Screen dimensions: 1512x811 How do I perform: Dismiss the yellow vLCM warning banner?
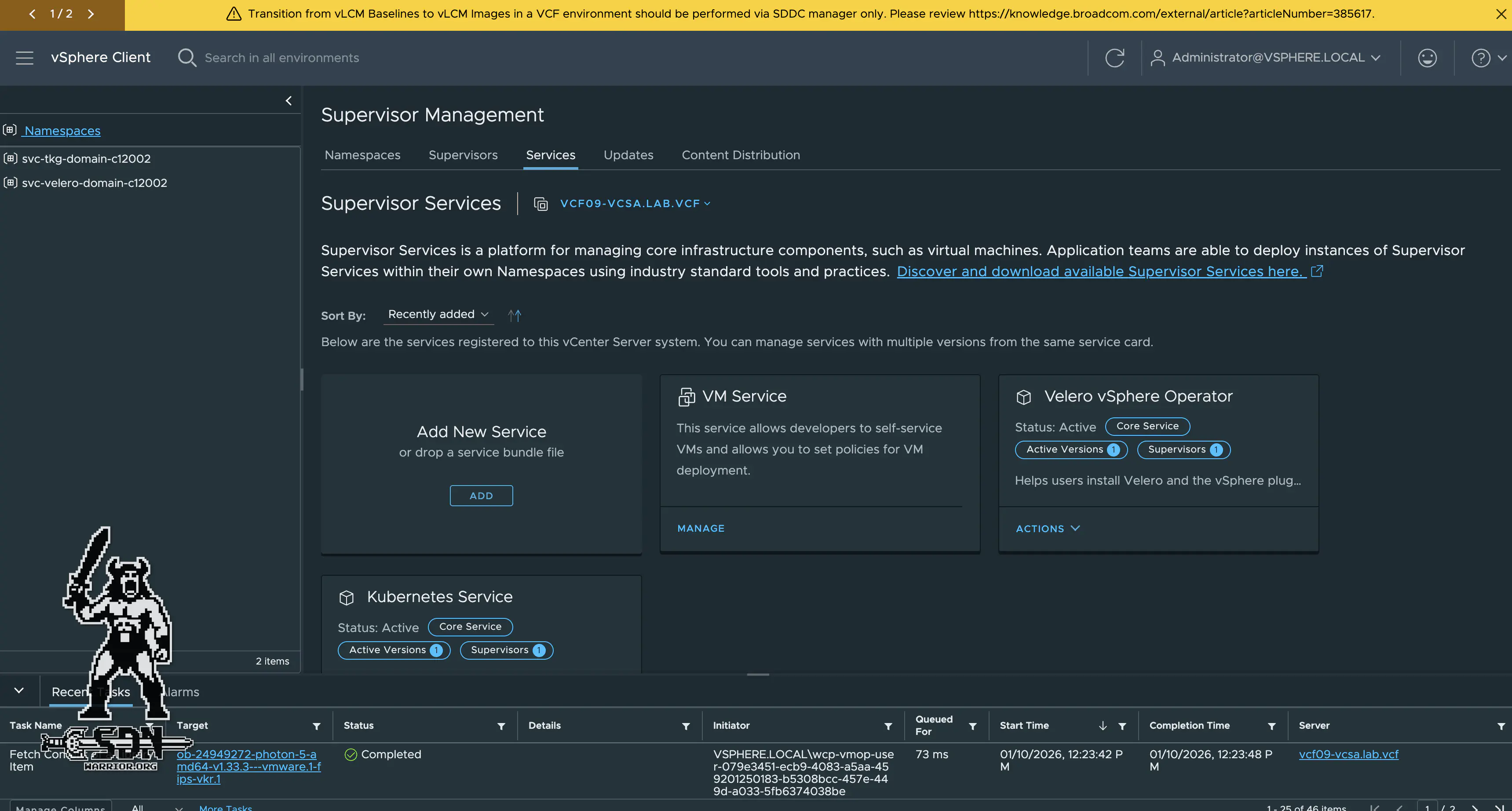pos(1501,14)
